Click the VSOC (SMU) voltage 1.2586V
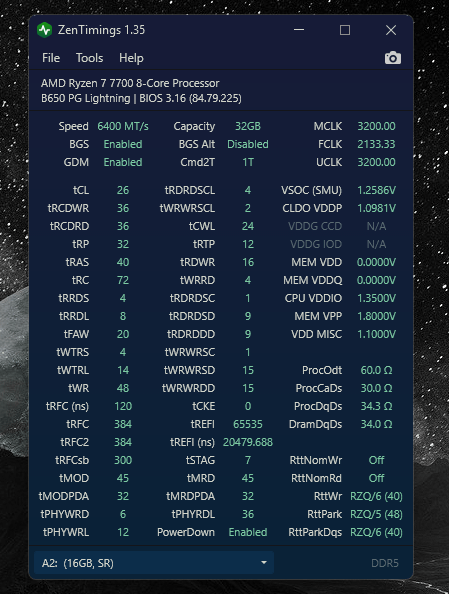The height and width of the screenshot is (594, 449). tap(376, 190)
